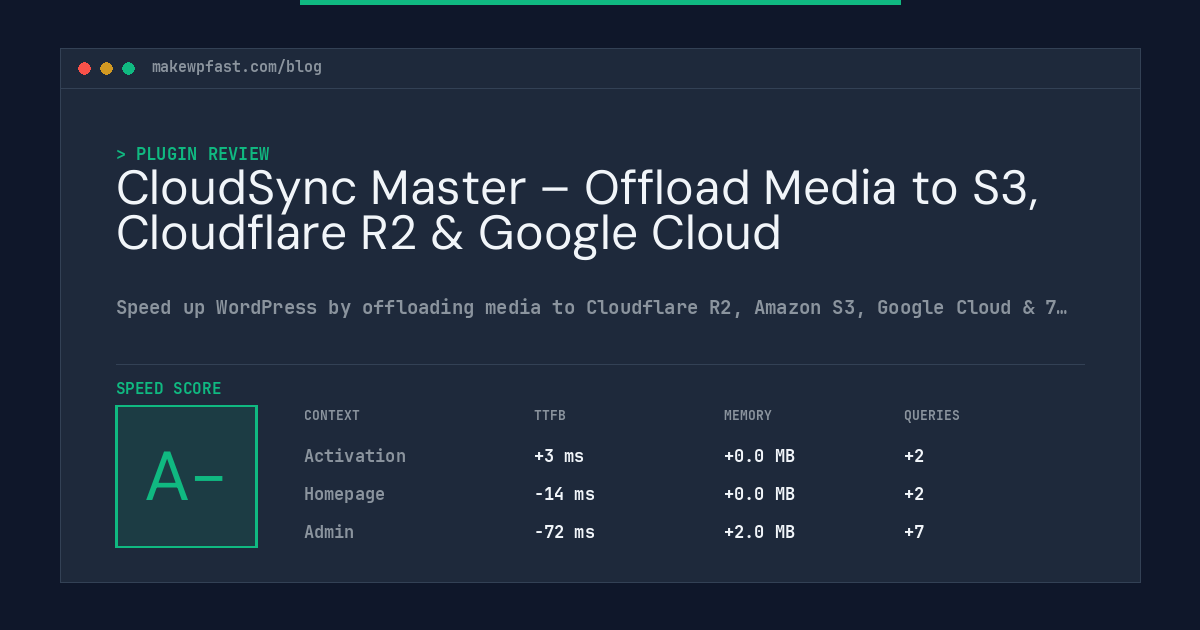Click the '+3 ms' TTFB value

coord(559,456)
